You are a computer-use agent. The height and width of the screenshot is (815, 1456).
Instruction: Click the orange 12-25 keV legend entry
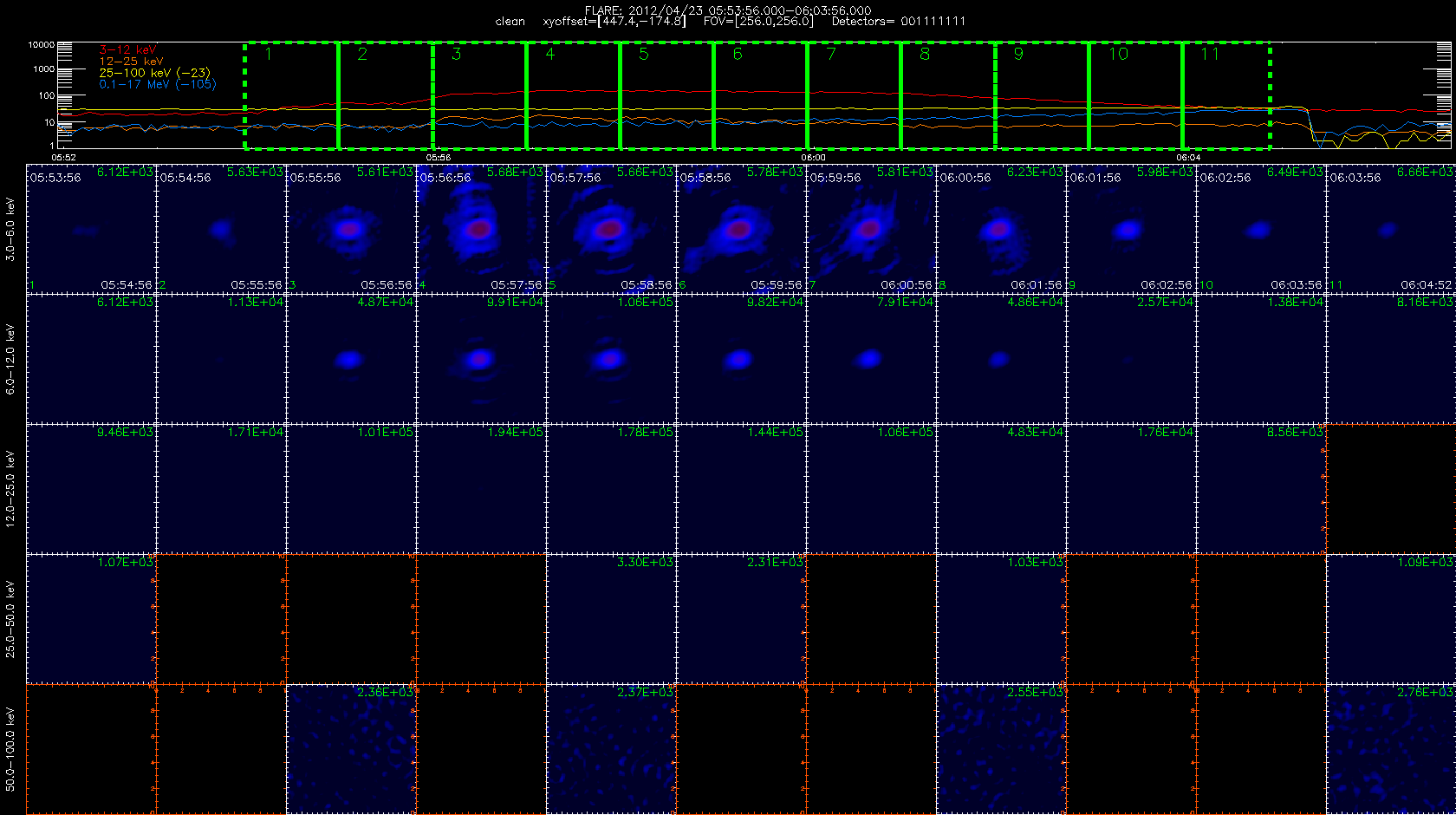pos(131,62)
